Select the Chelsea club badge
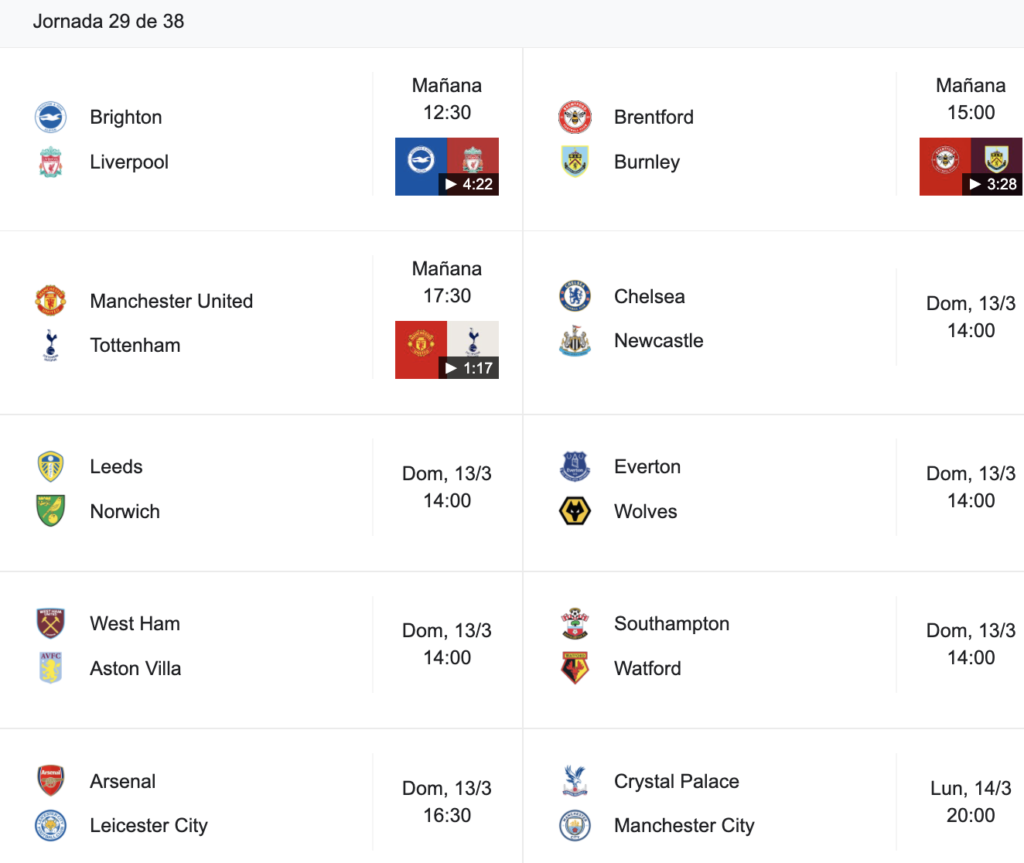The image size is (1024, 863). [x=575, y=296]
